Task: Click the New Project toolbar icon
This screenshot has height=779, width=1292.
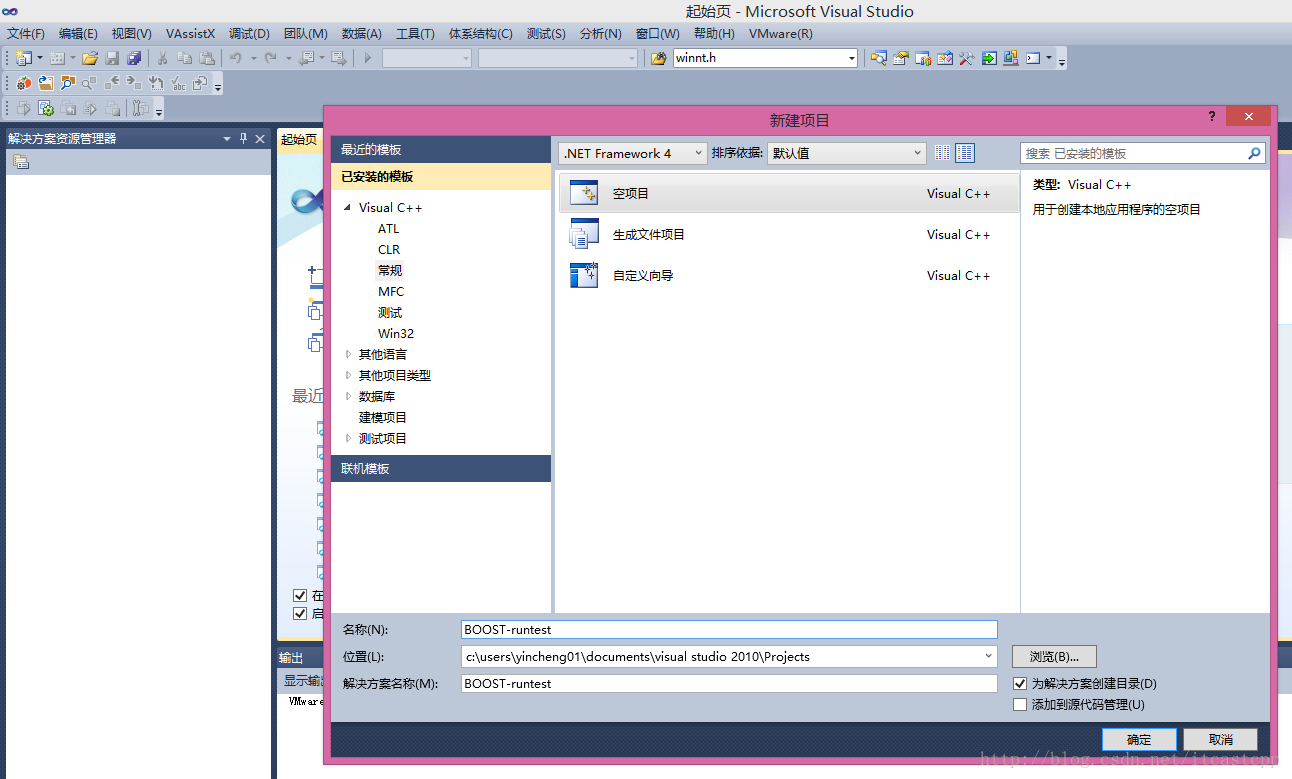Action: 22,58
